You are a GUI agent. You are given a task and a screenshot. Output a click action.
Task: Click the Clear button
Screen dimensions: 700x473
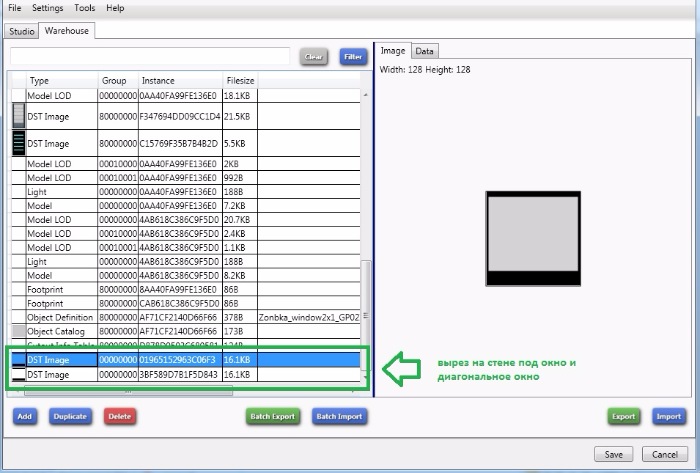(x=314, y=58)
